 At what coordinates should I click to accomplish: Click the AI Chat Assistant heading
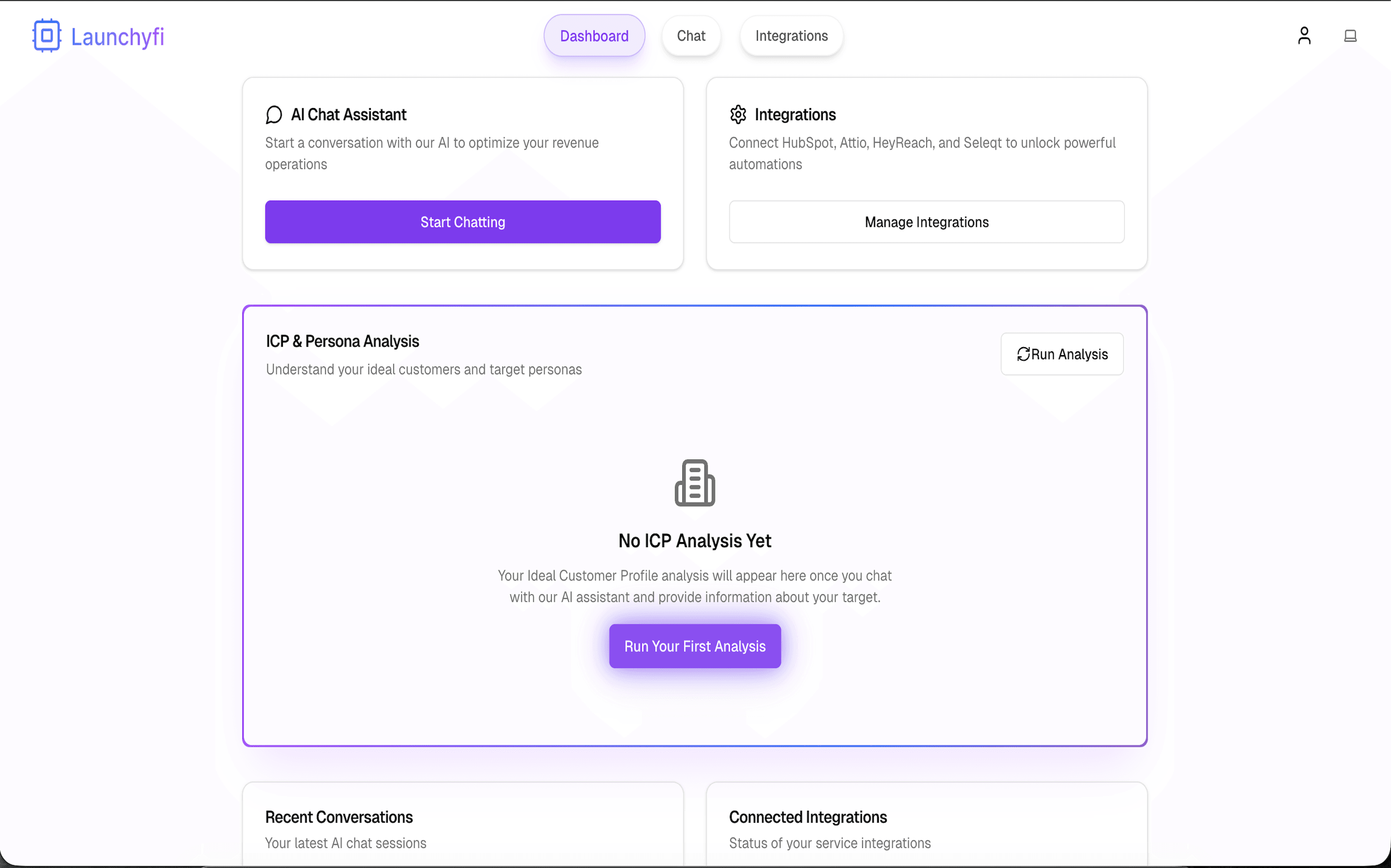(349, 115)
